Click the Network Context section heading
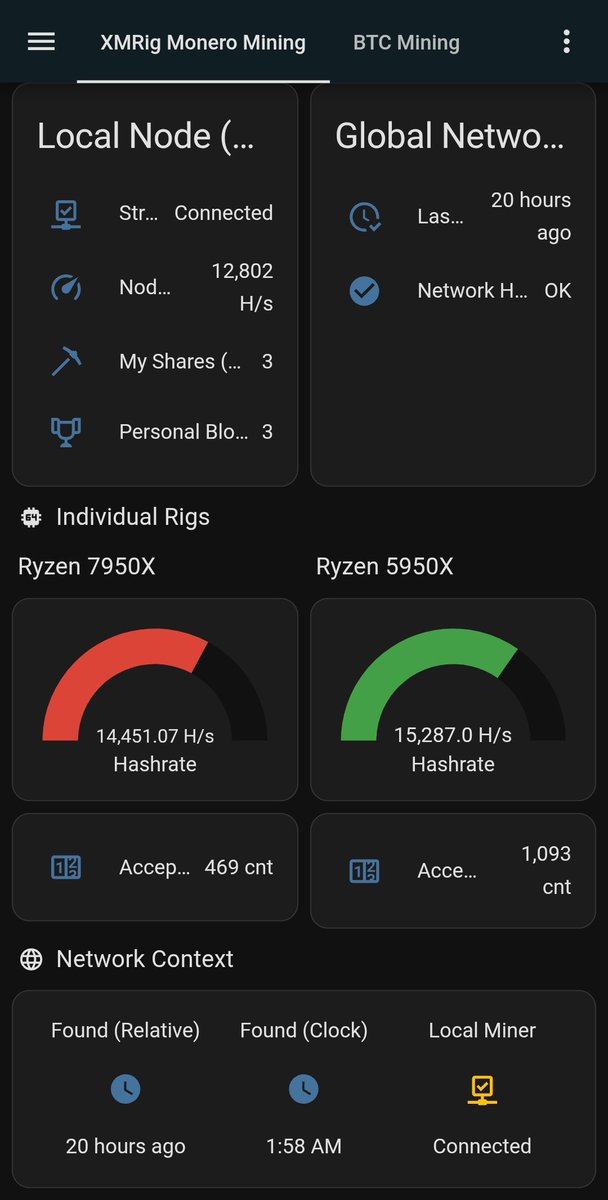Screen dimensions: 608x1200 pyautogui.click(x=145, y=959)
